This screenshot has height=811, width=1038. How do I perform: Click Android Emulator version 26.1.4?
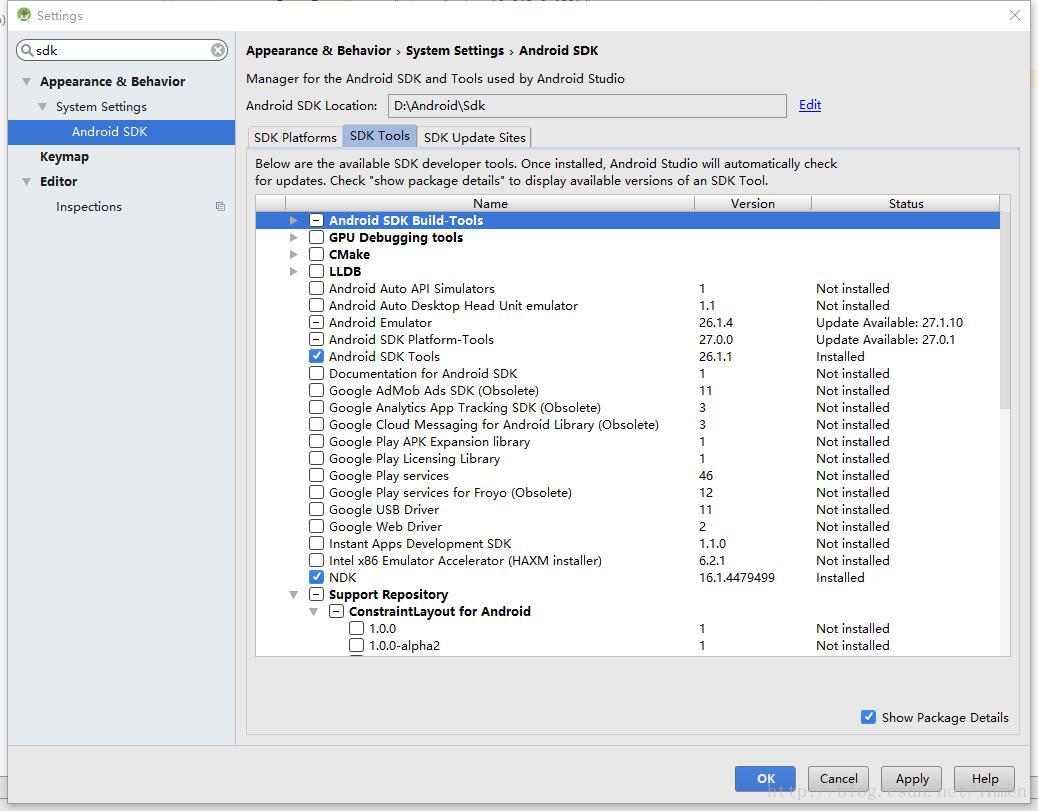[x=716, y=322]
